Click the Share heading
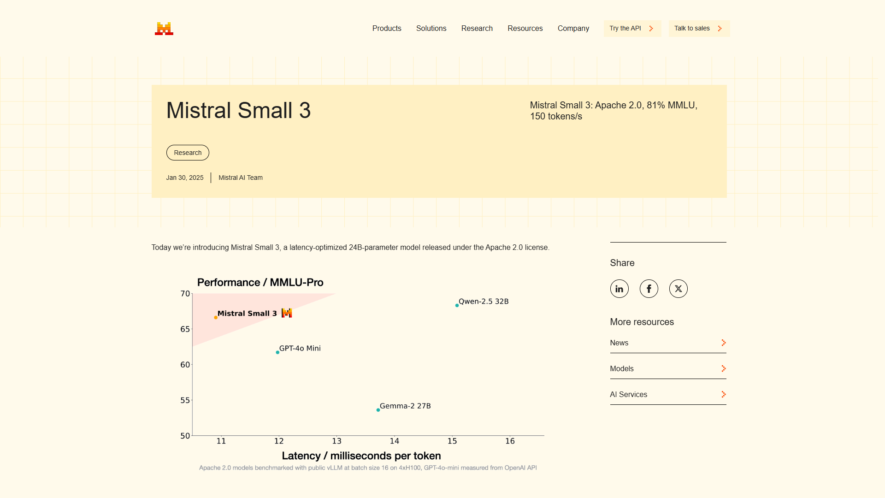The image size is (885, 498). pos(622,263)
